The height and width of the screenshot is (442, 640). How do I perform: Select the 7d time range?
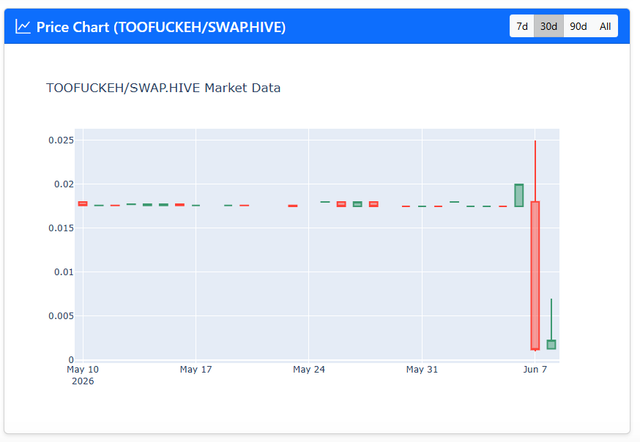[x=522, y=26]
